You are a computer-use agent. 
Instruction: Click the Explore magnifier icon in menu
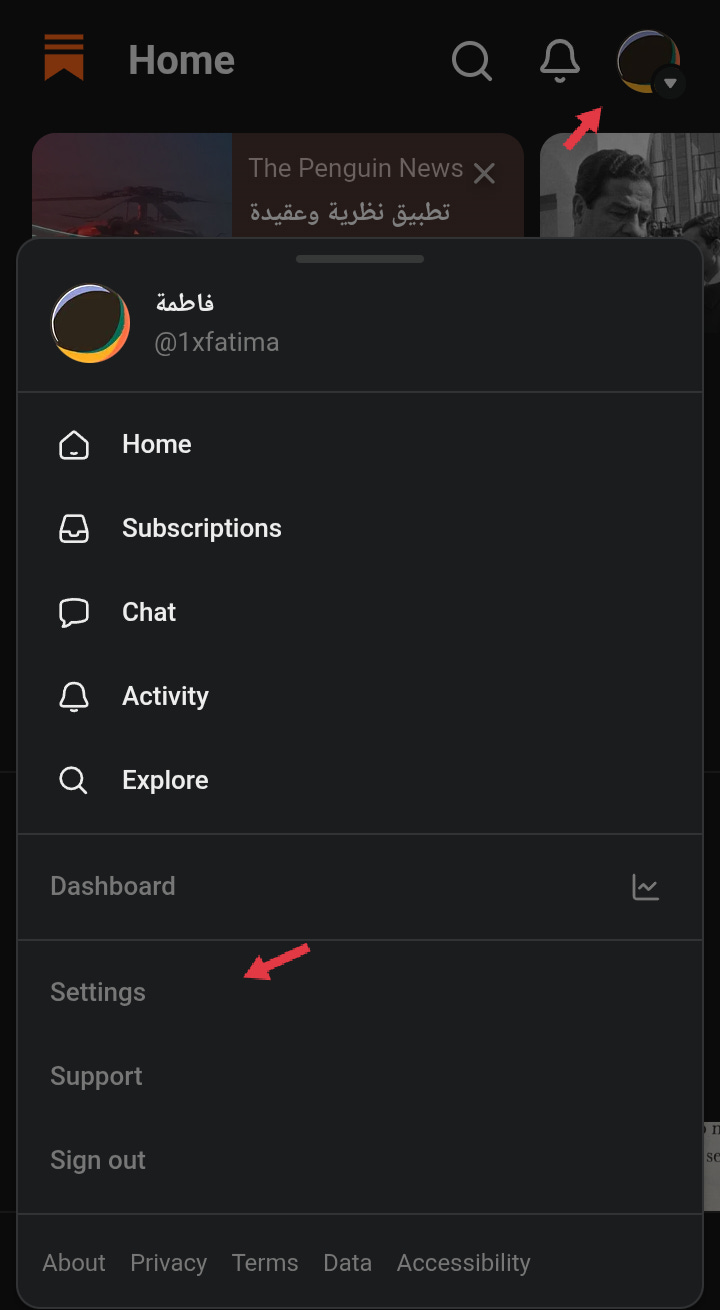pos(74,781)
